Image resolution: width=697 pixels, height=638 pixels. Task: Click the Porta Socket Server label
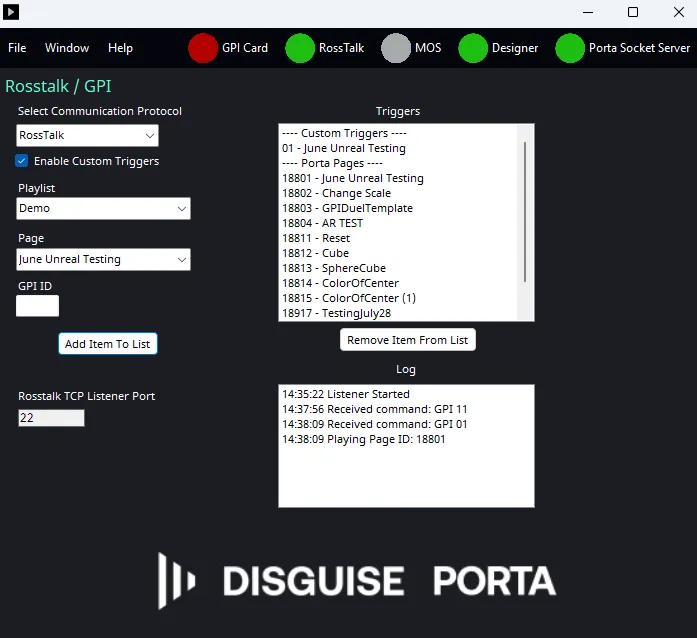(639, 48)
